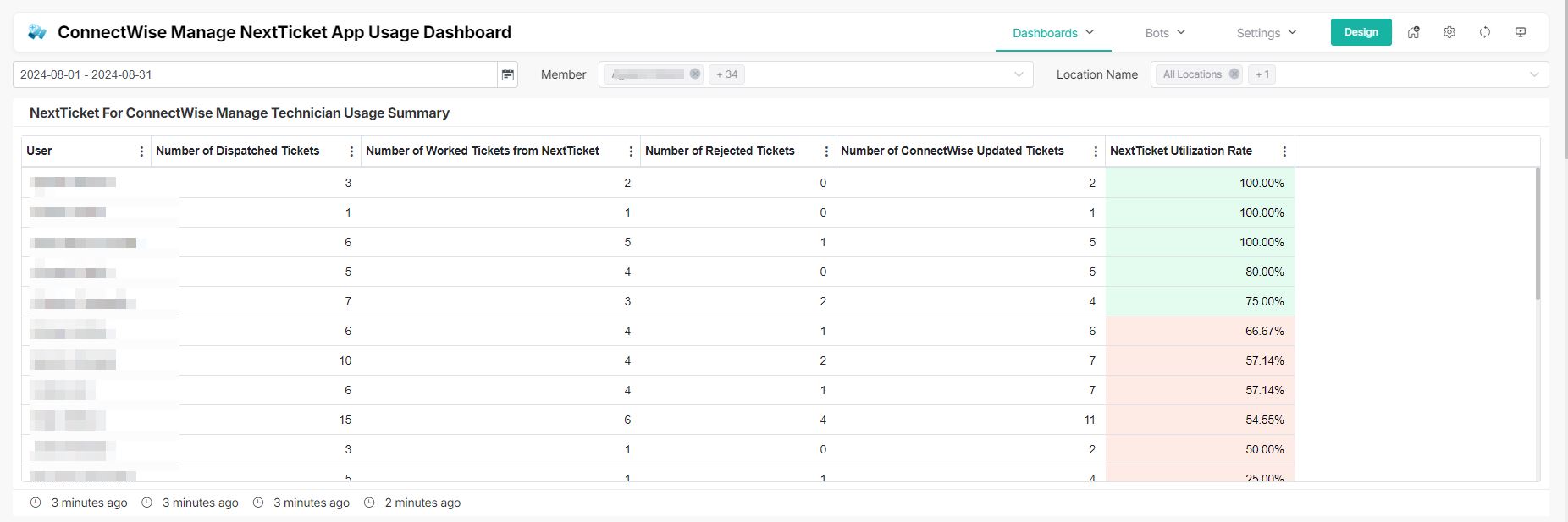This screenshot has height=522, width=1568.
Task: Click the presentation monitor icon
Action: pyautogui.click(x=1521, y=32)
